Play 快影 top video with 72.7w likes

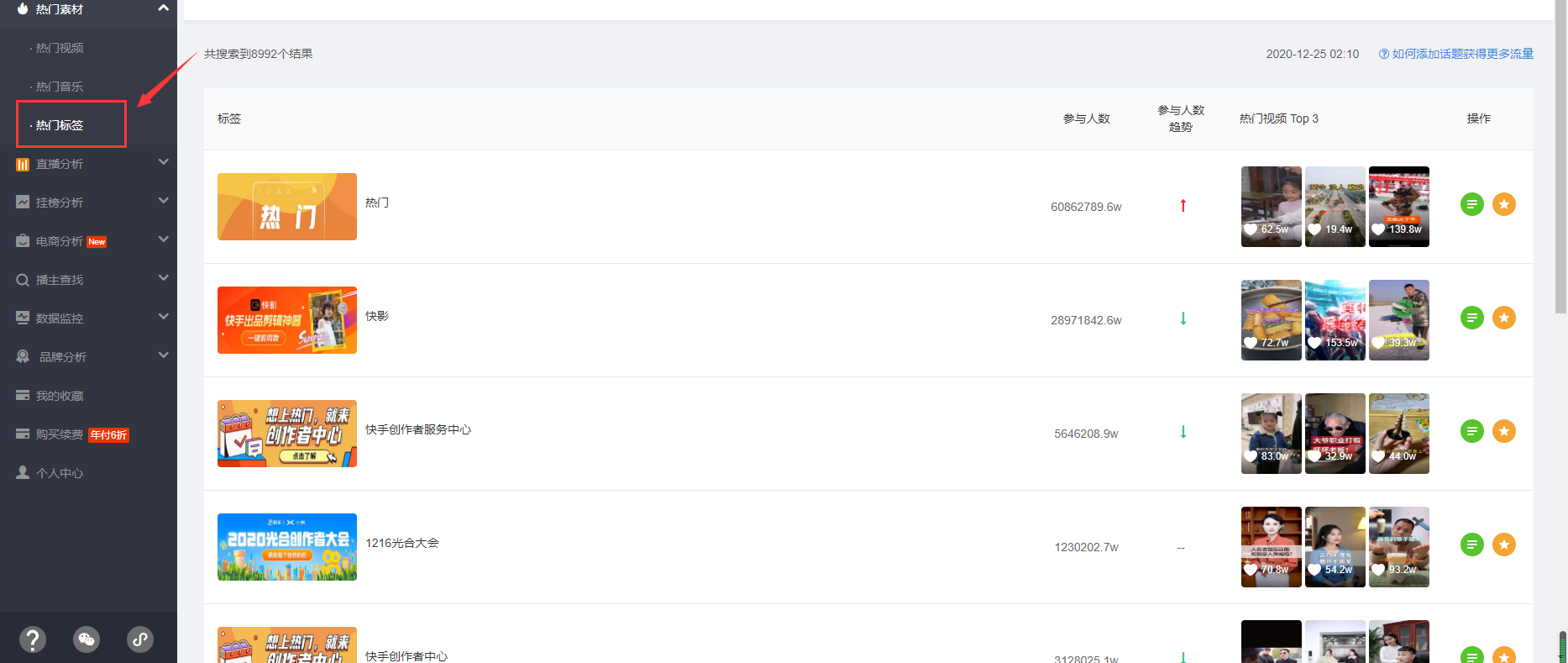point(1272,320)
